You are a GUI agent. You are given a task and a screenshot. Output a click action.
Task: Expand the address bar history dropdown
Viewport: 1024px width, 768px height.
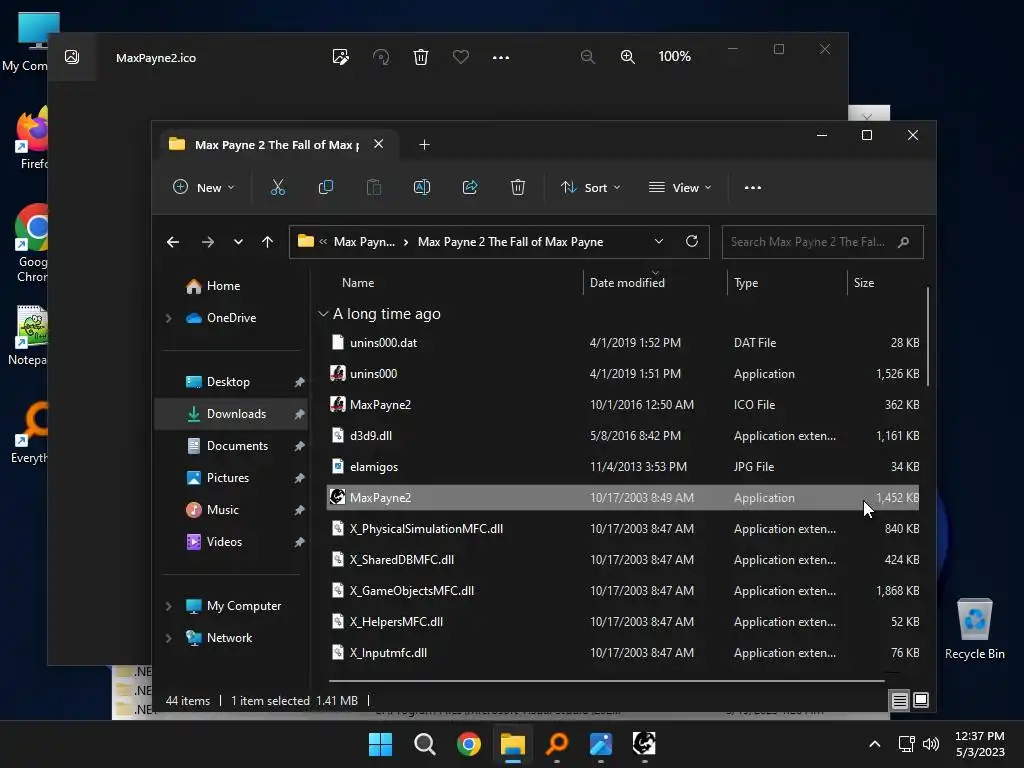(x=659, y=242)
